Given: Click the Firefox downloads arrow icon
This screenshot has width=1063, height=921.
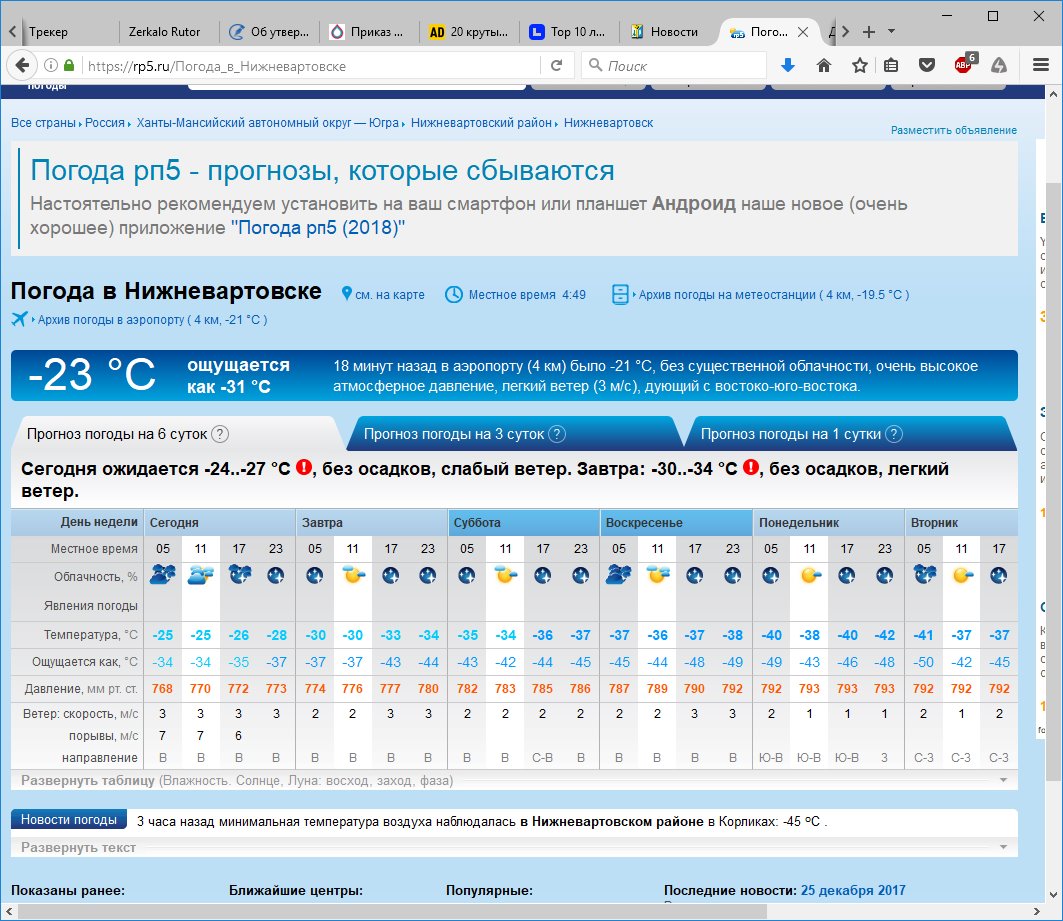Looking at the screenshot, I should (788, 66).
